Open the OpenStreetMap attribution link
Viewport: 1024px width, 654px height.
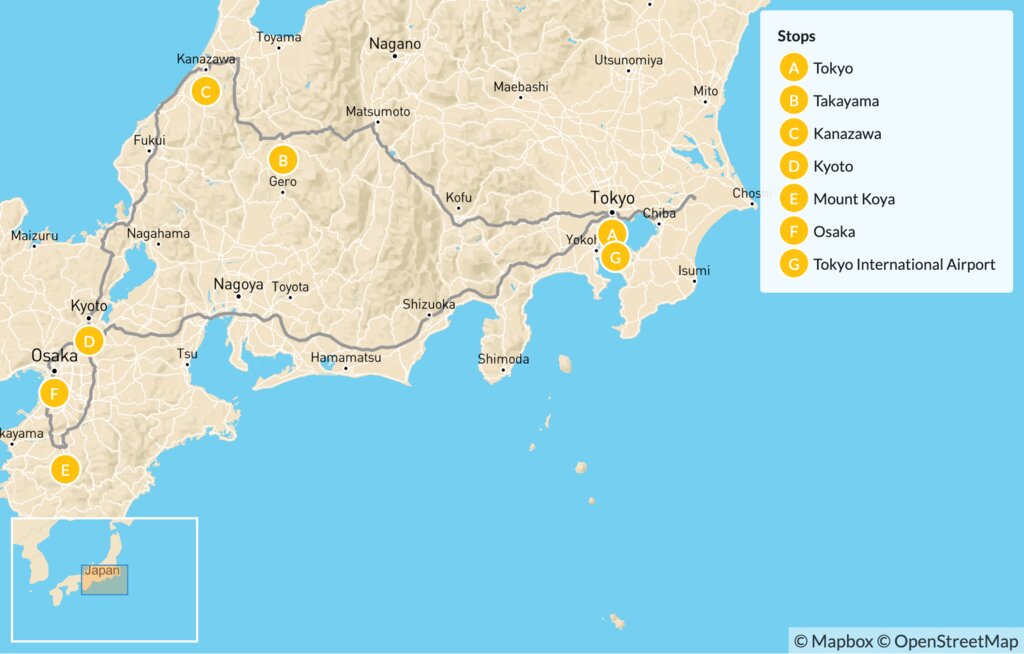[951, 640]
